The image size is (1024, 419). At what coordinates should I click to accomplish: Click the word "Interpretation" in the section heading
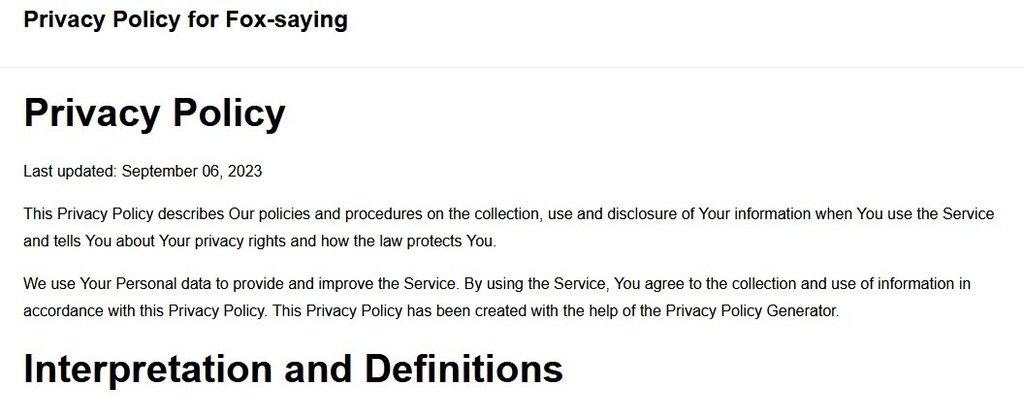(148, 369)
